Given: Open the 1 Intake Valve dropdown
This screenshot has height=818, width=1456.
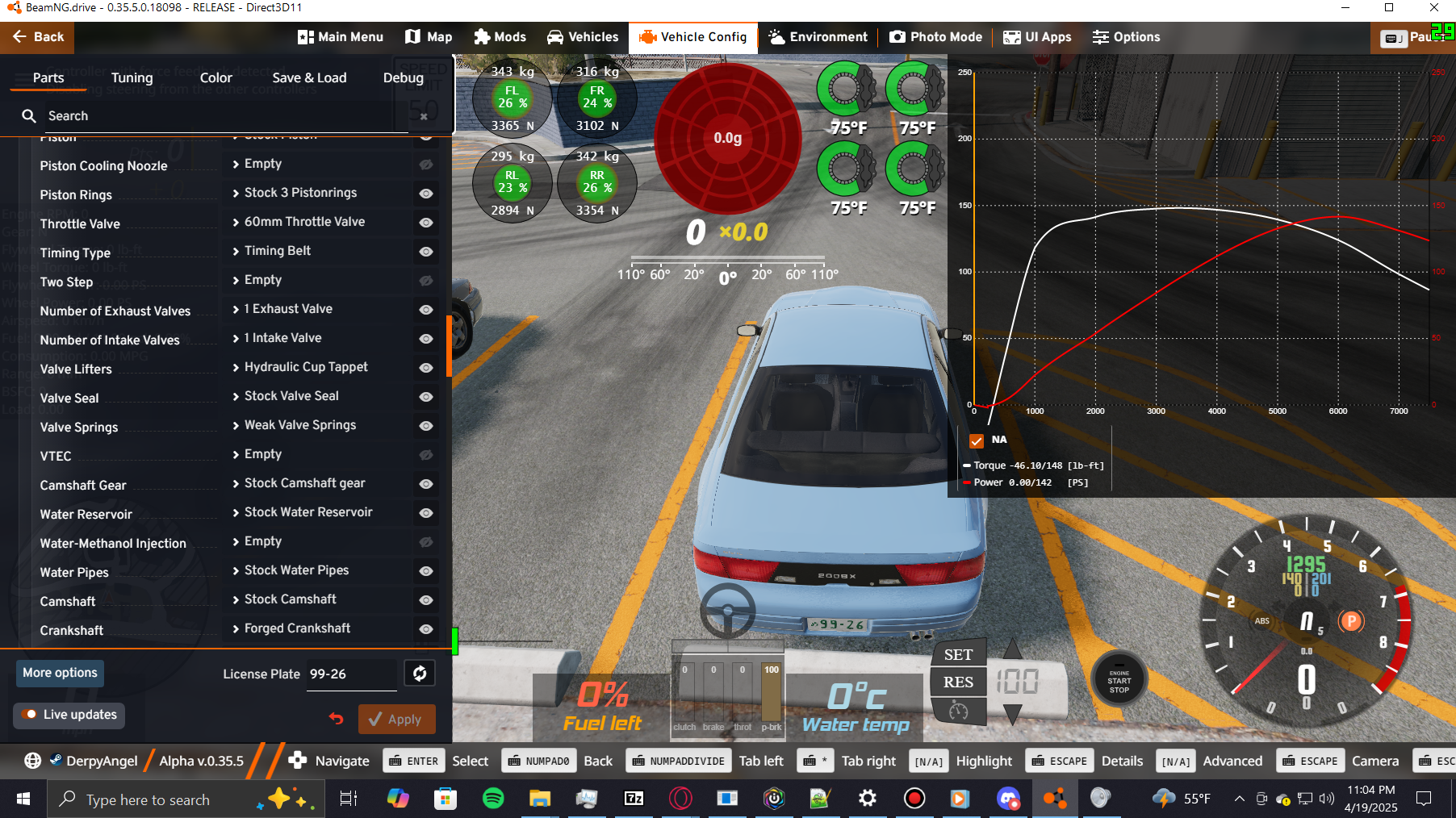Looking at the screenshot, I should (x=316, y=338).
